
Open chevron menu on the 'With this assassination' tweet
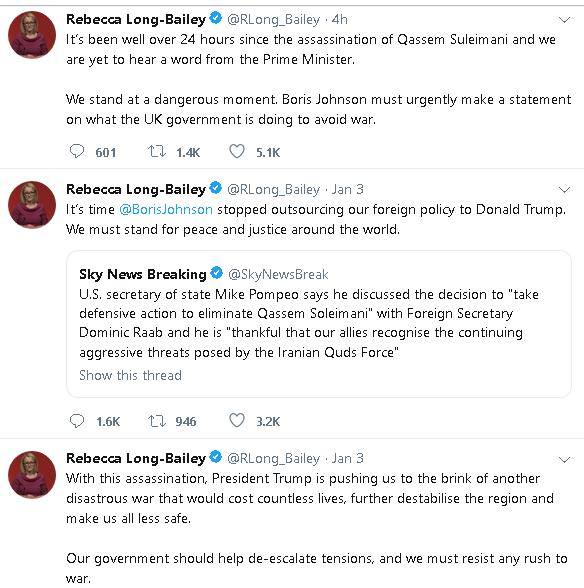[564, 459]
